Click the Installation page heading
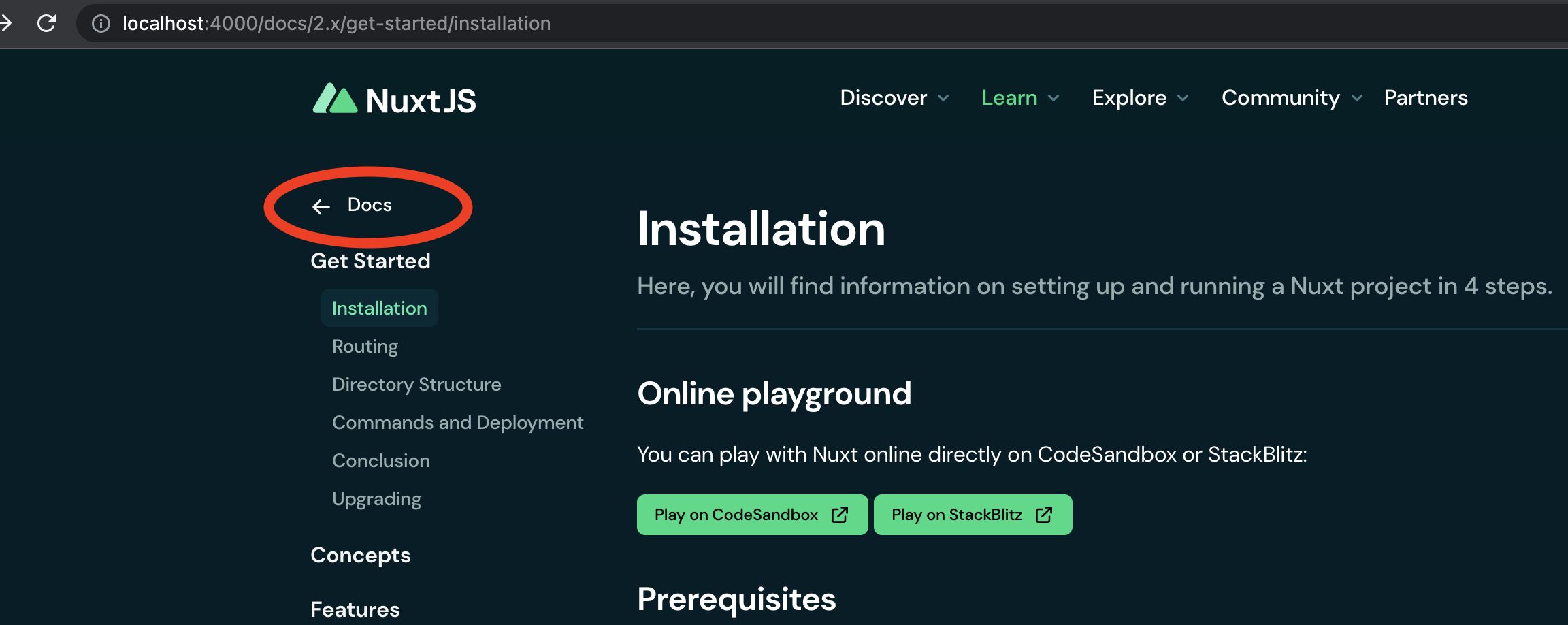 tap(761, 229)
